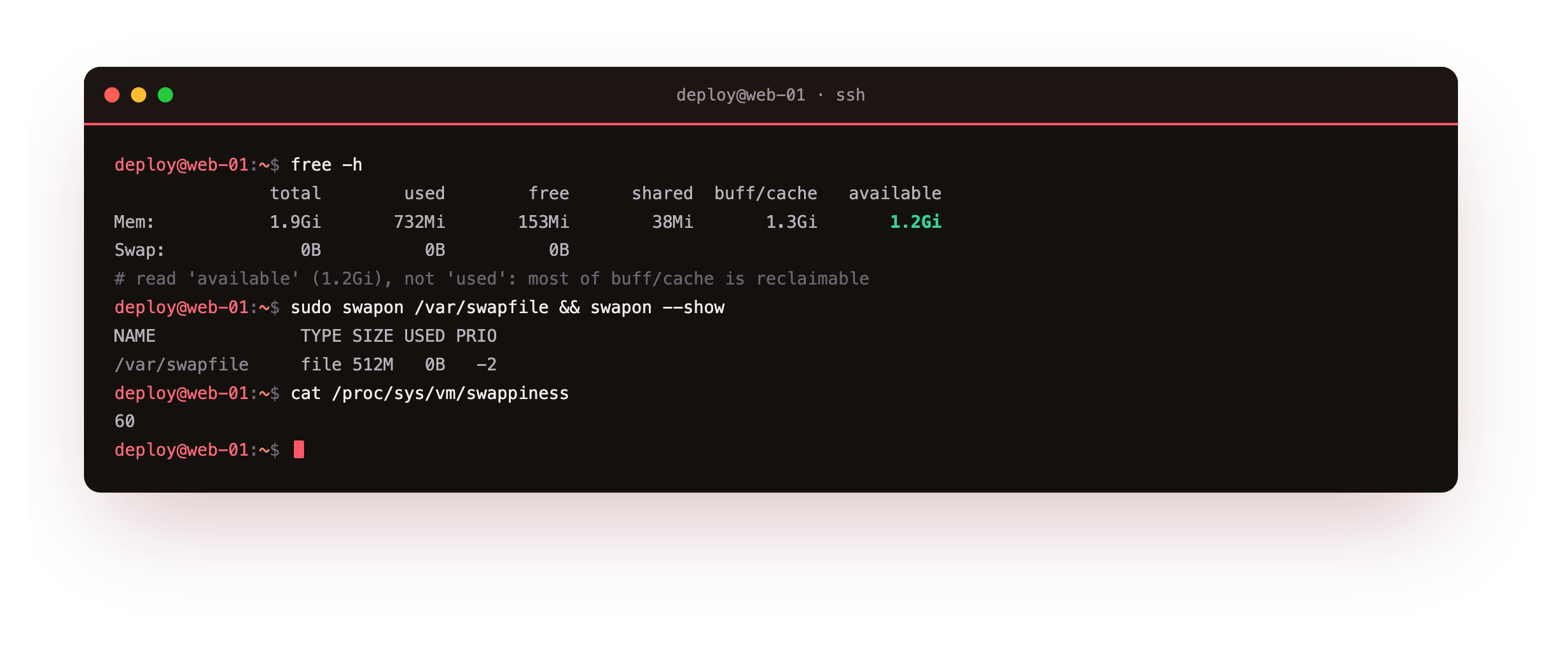Click the 'buff/cache' column header

click(765, 193)
